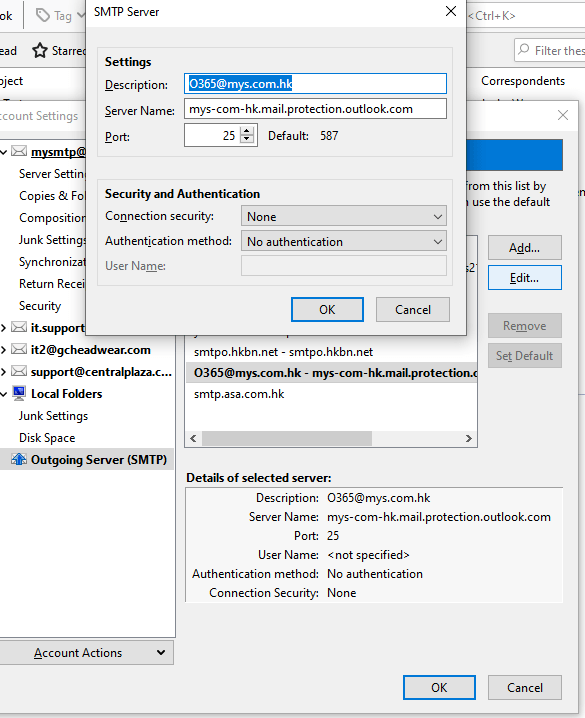Click the Local Folders computer icon

point(19,393)
